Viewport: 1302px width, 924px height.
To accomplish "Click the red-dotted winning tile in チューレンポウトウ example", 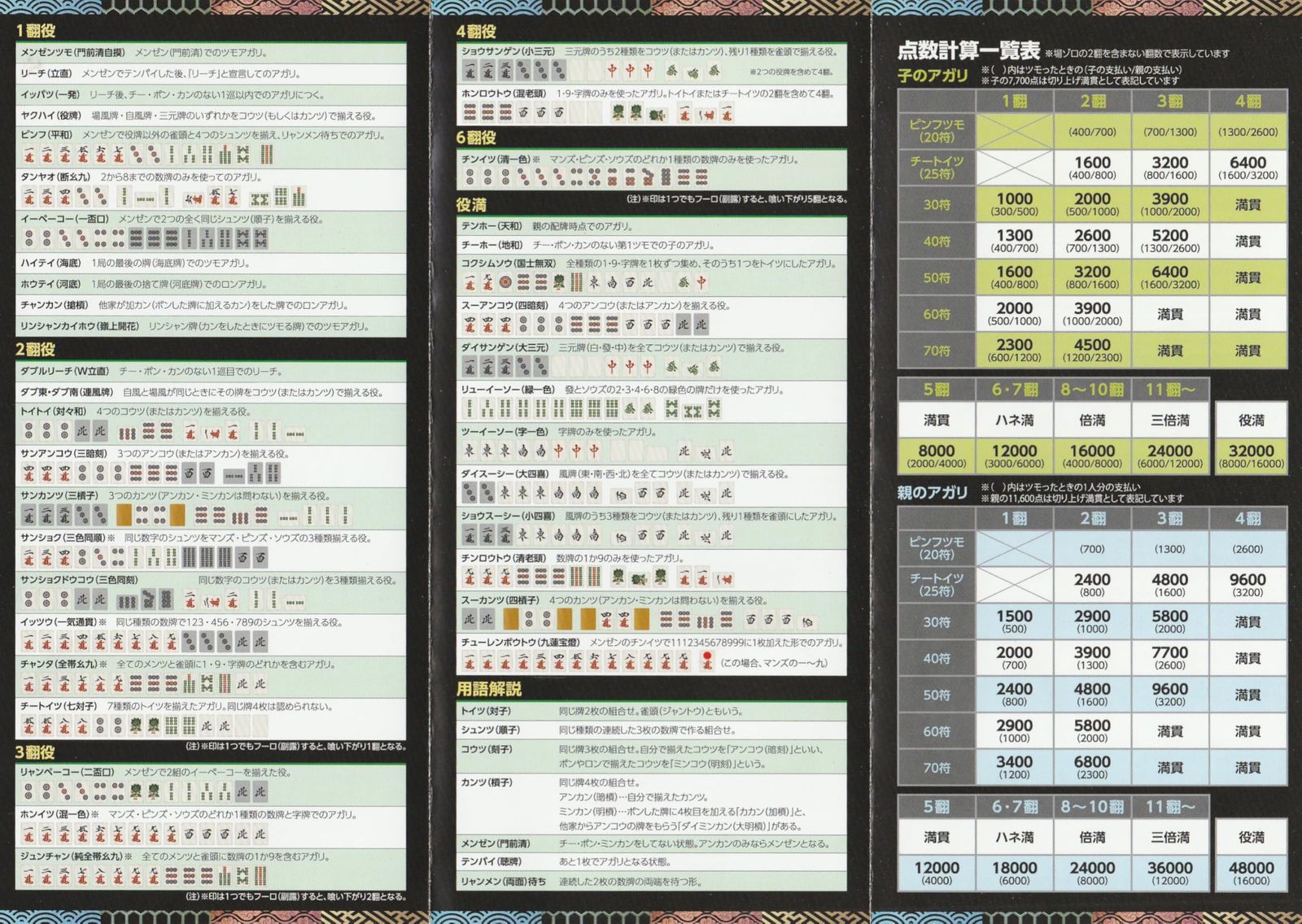I will click(706, 657).
